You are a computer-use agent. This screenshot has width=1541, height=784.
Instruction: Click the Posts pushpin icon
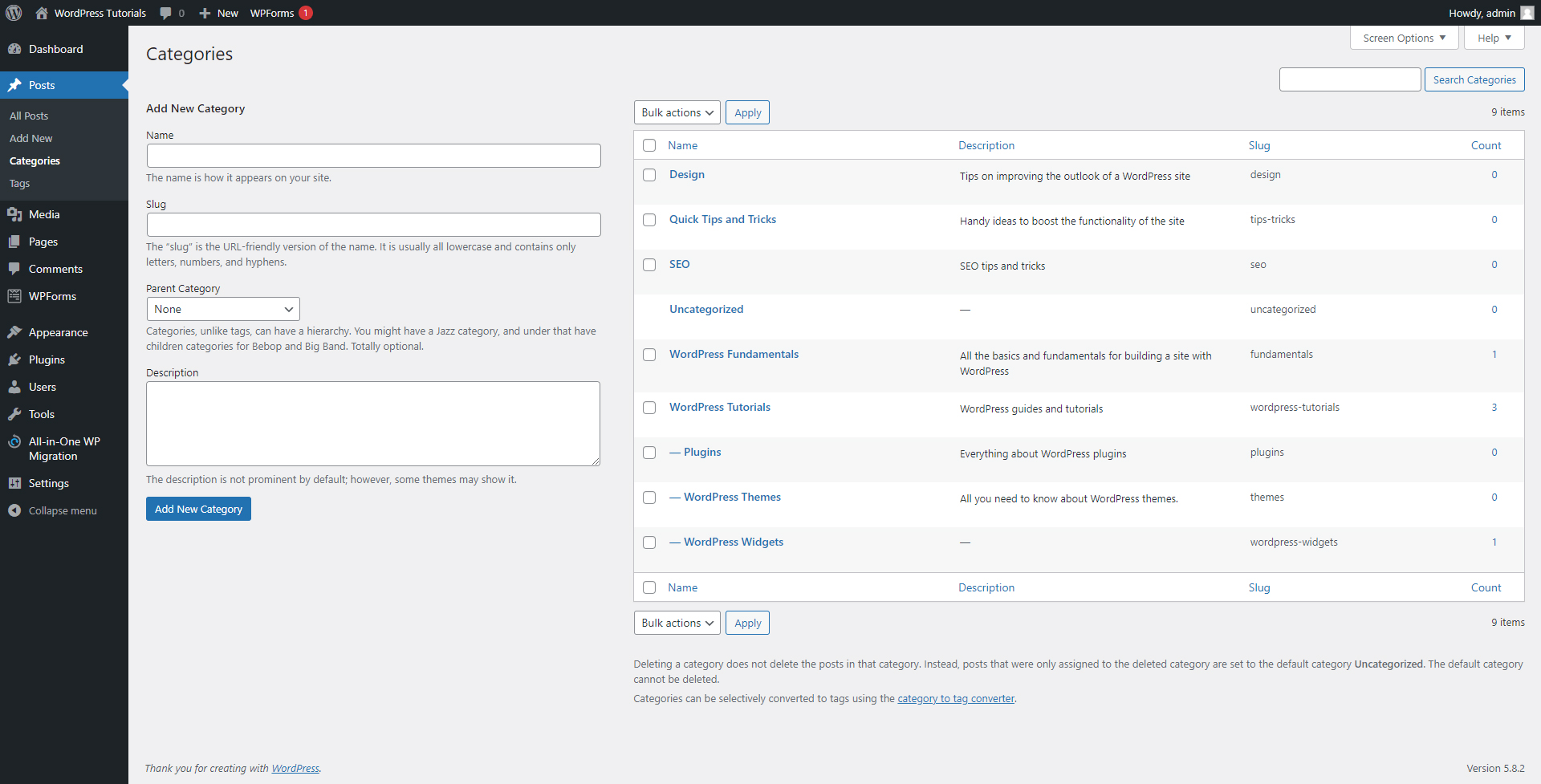click(x=14, y=85)
